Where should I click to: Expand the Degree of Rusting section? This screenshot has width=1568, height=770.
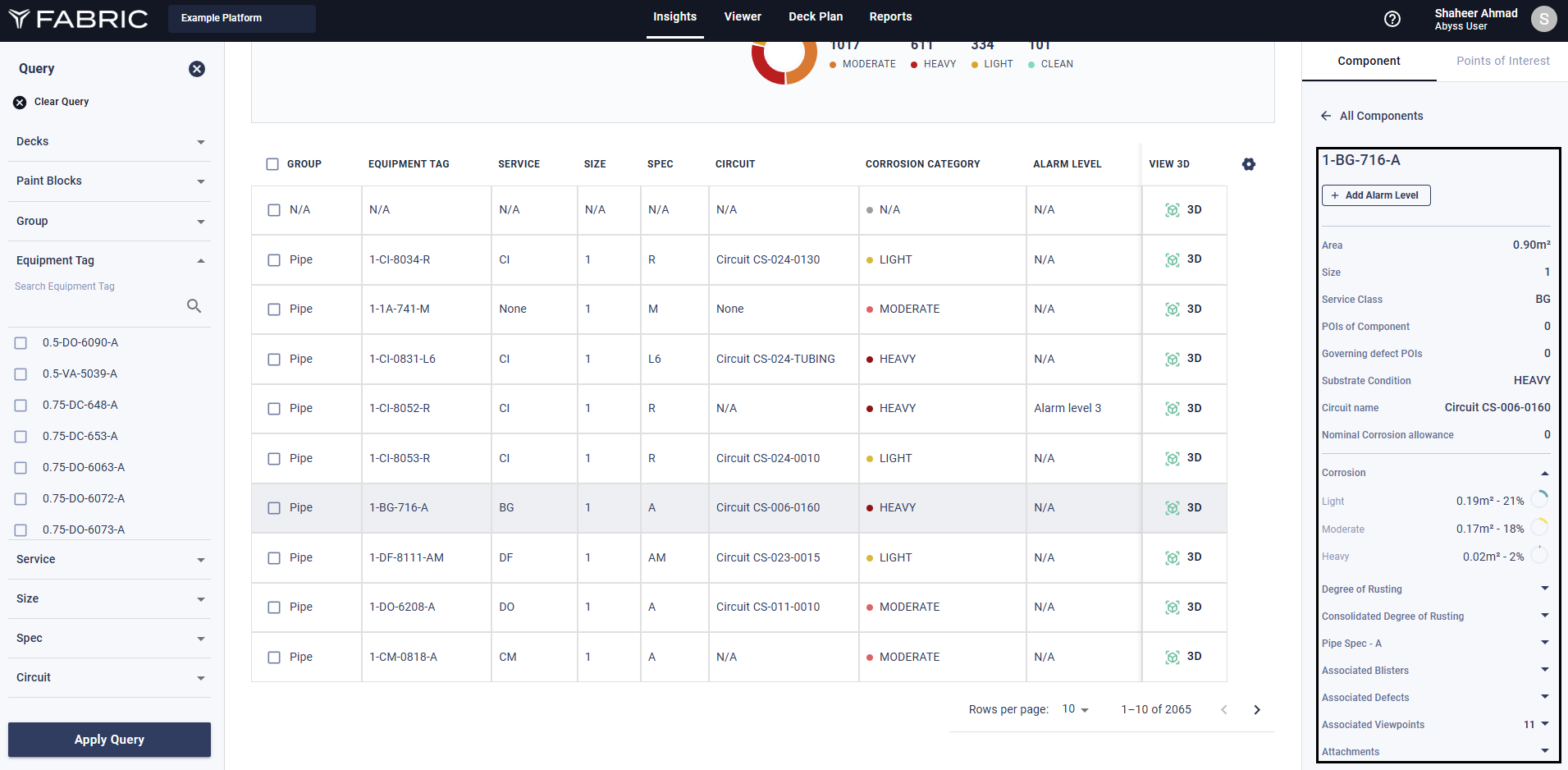[1544, 589]
